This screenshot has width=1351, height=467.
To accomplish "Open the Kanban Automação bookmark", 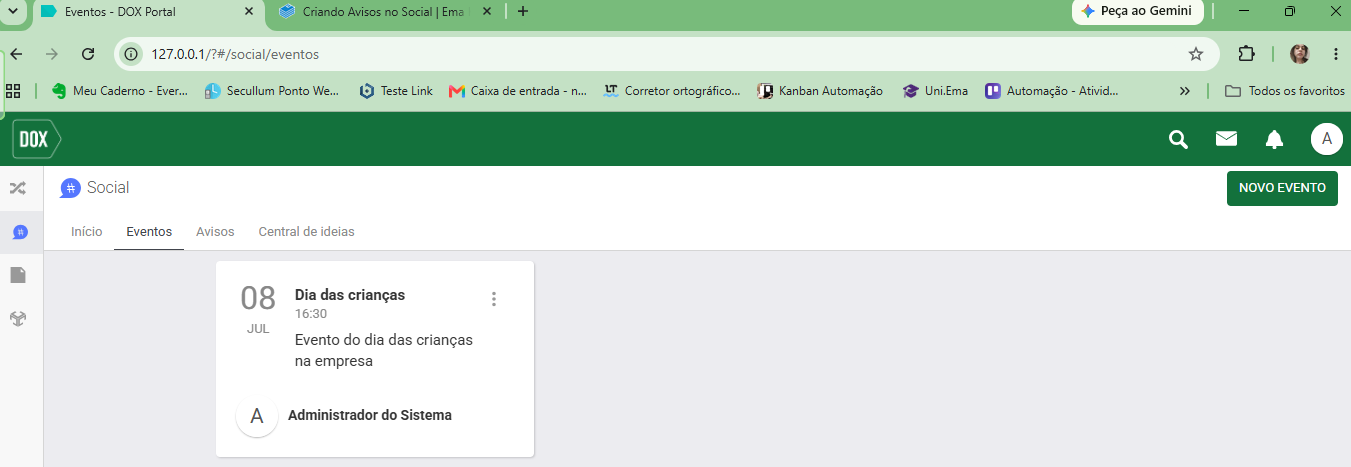I will point(821,91).
